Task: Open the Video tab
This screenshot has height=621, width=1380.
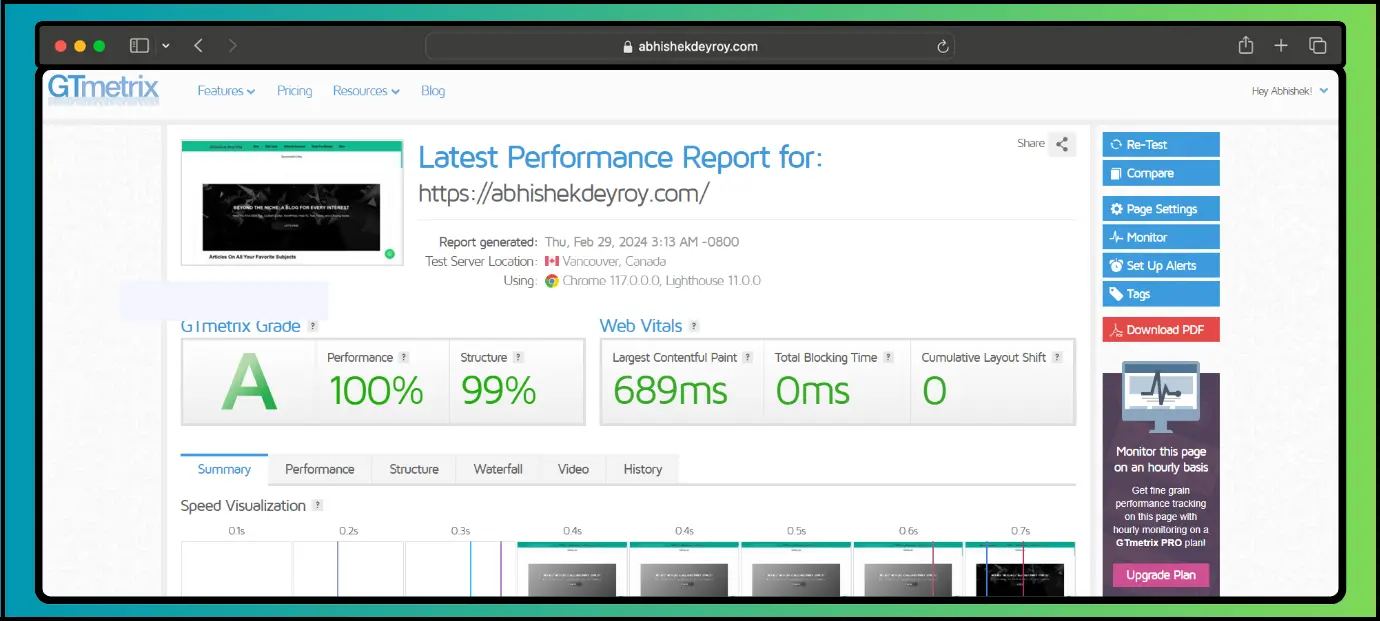Action: [573, 469]
